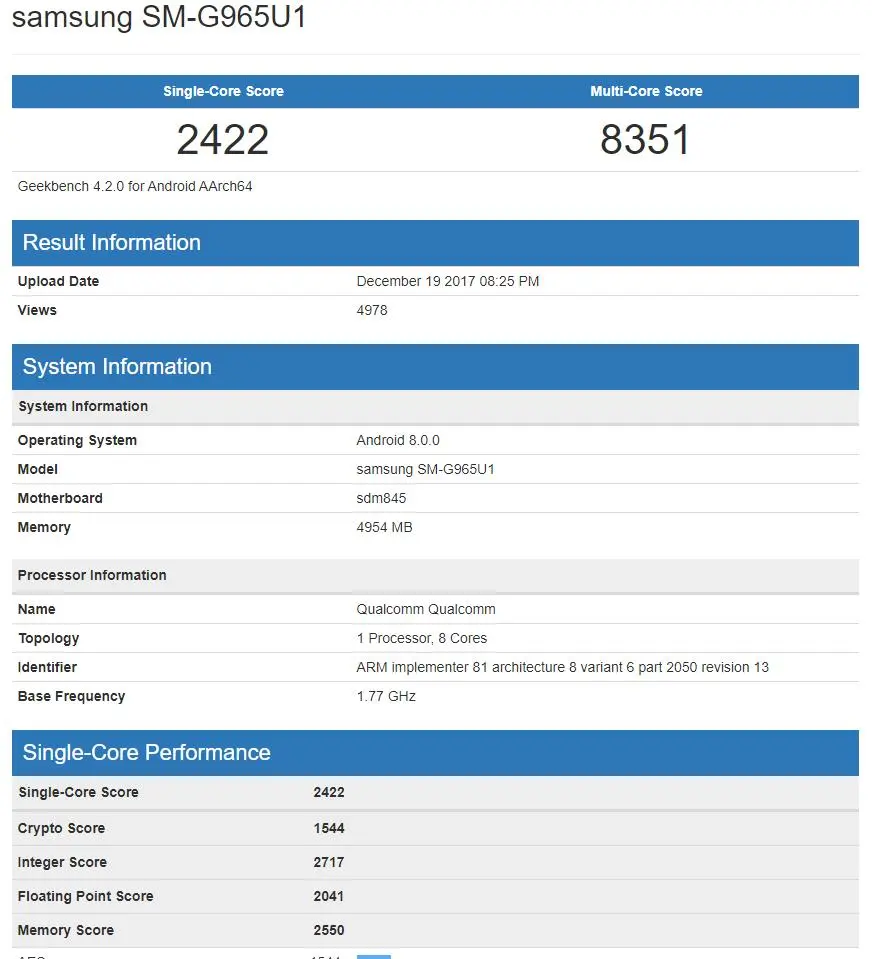Select the Model value 'samsung SM-G965U1'

tap(426, 469)
